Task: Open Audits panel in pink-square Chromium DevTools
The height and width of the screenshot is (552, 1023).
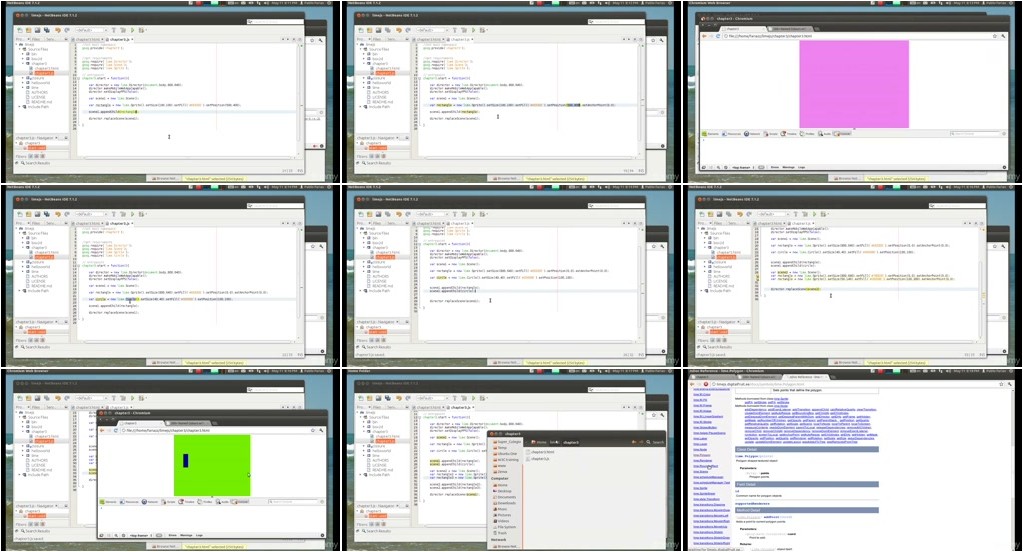Action: [x=824, y=134]
